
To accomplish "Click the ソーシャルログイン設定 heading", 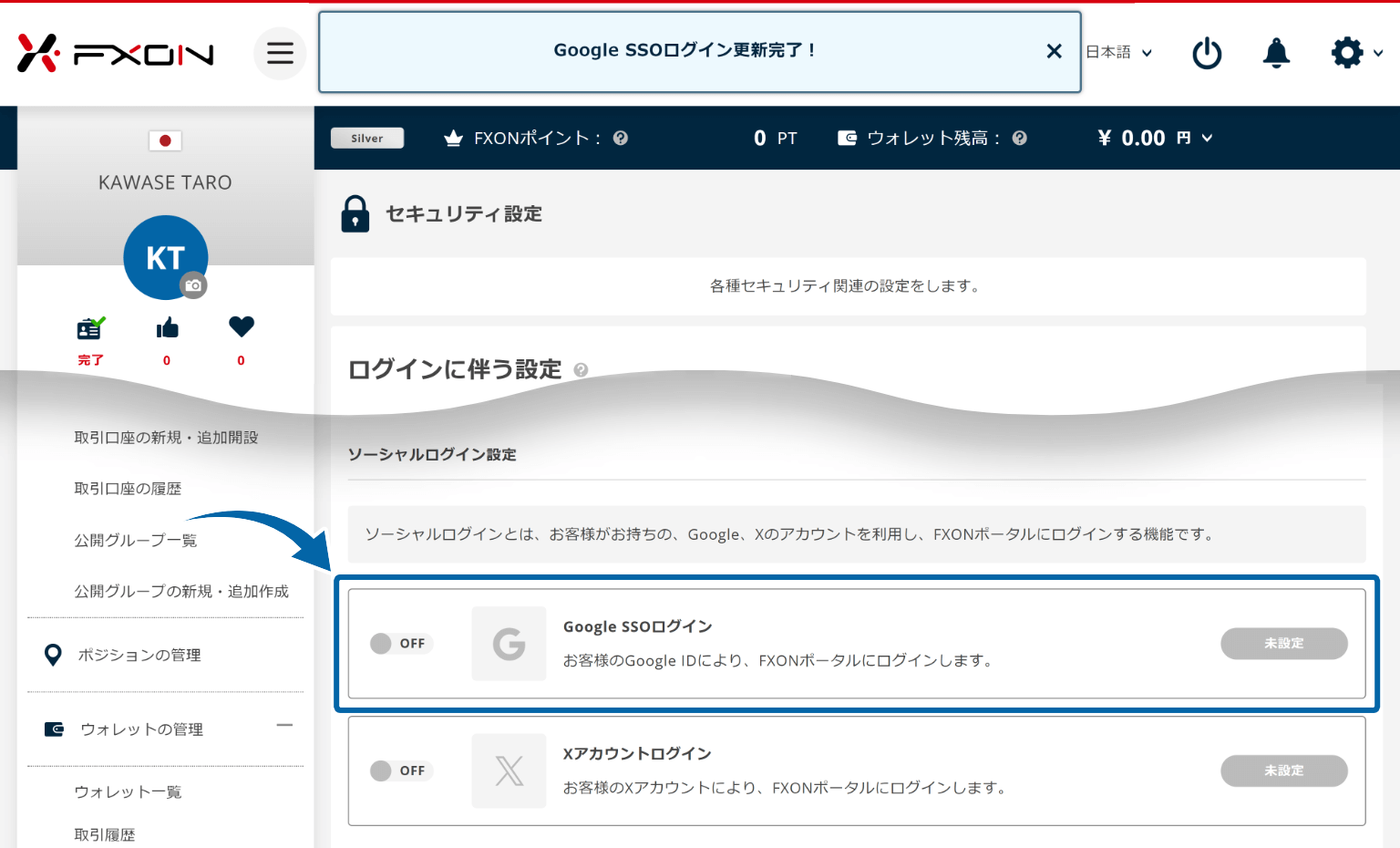I will [432, 455].
